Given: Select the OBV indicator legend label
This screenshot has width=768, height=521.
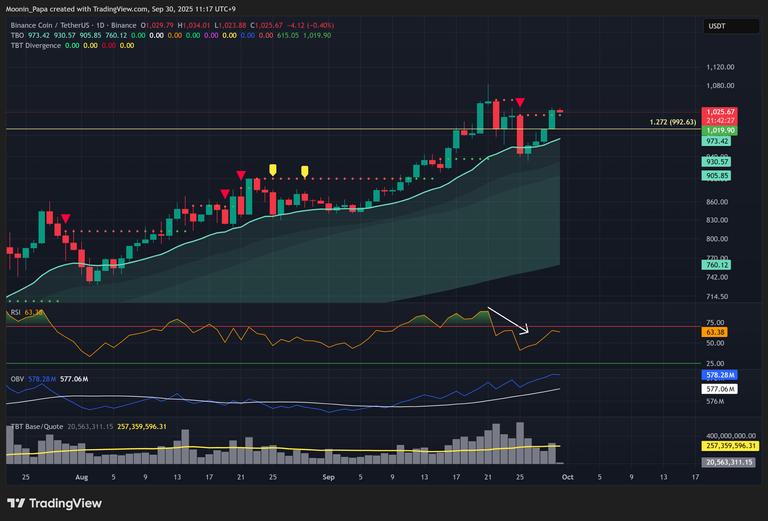Looking at the screenshot, I should 17,379.
